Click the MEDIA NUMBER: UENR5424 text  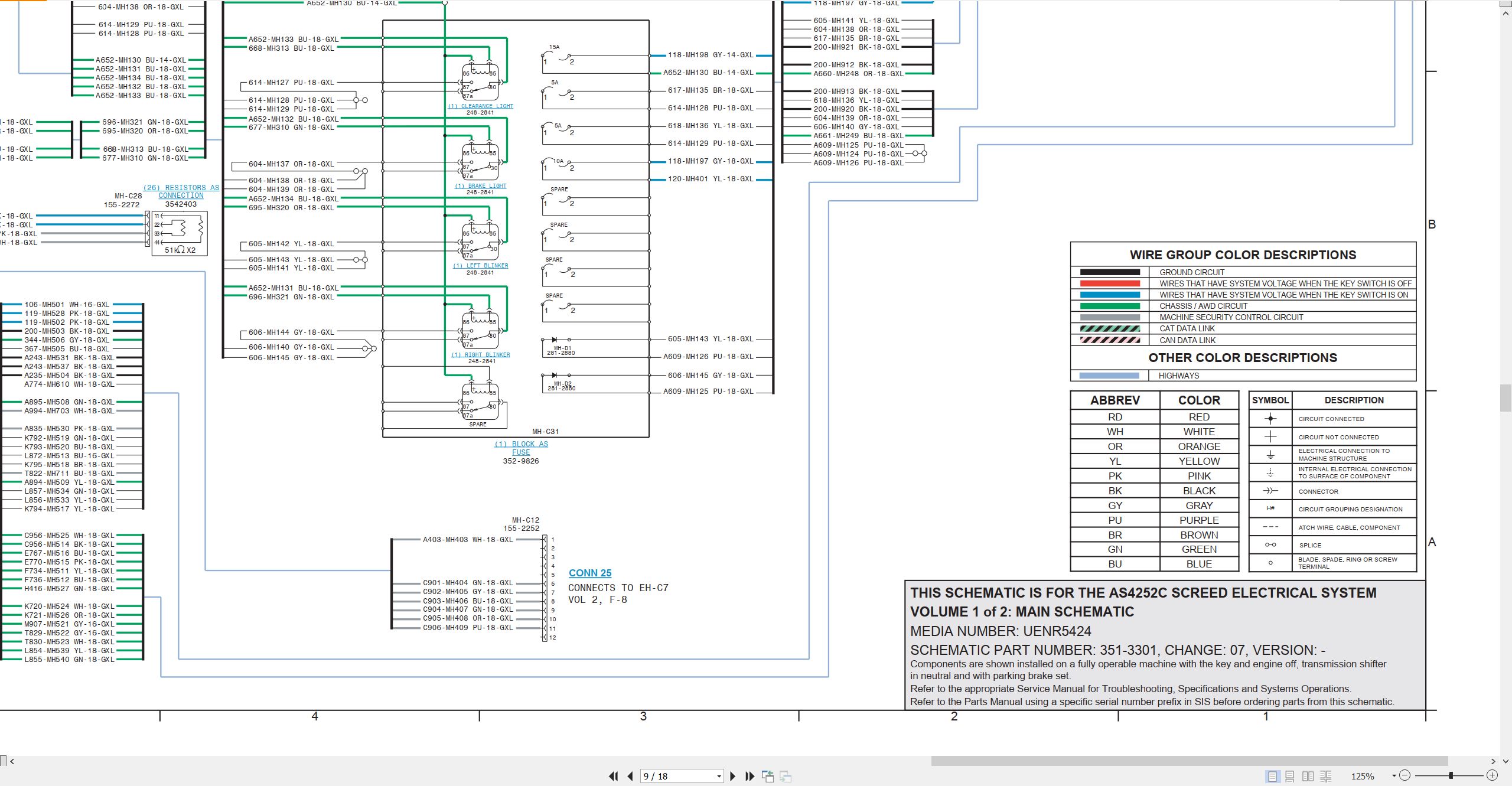tap(1001, 631)
